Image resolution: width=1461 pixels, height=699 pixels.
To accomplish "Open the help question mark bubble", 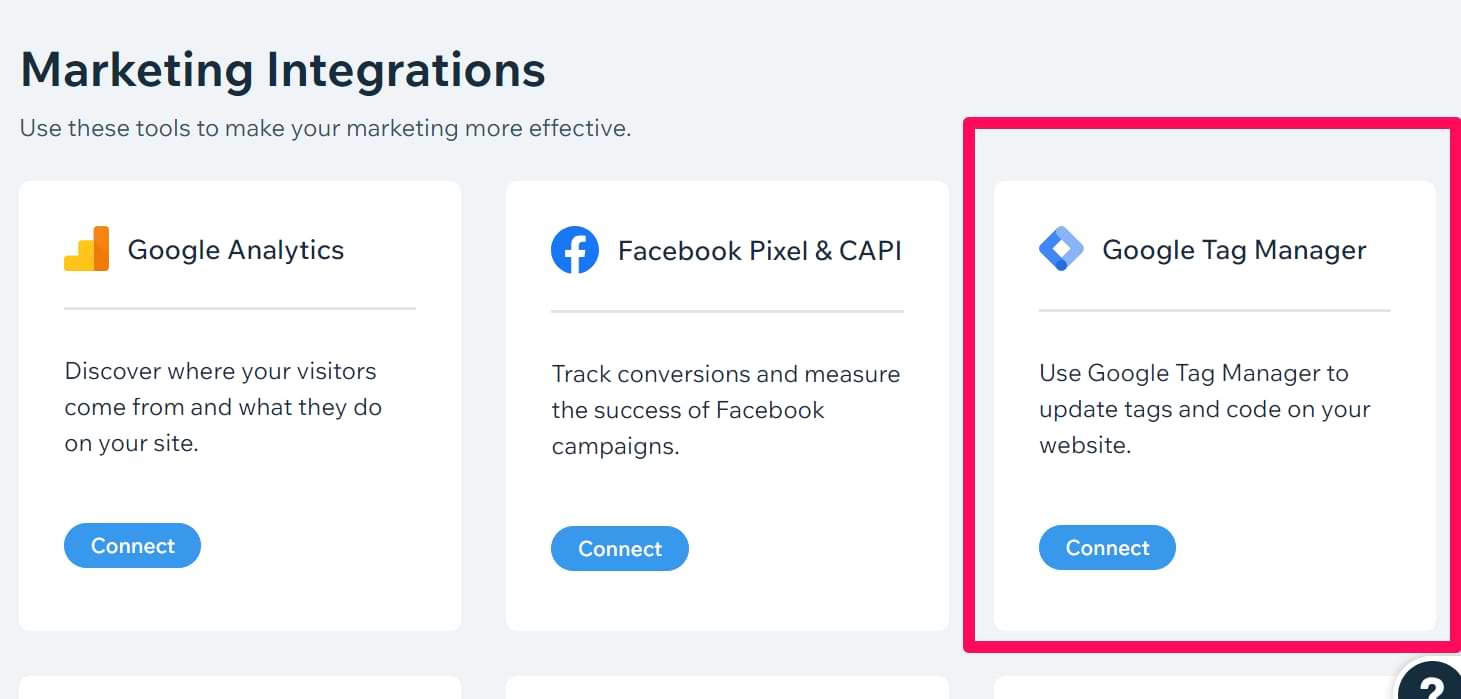I will click(x=1432, y=684).
